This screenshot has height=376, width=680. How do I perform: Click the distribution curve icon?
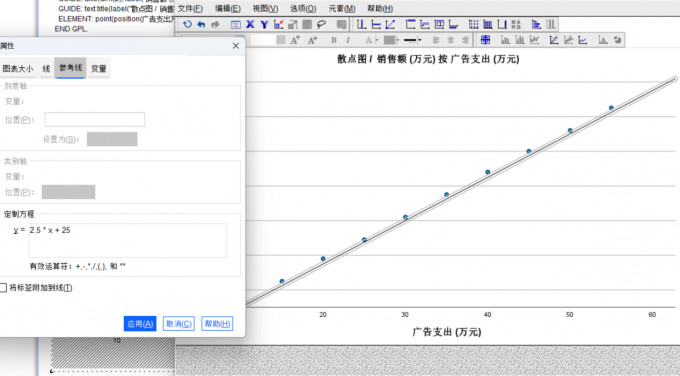(x=603, y=40)
